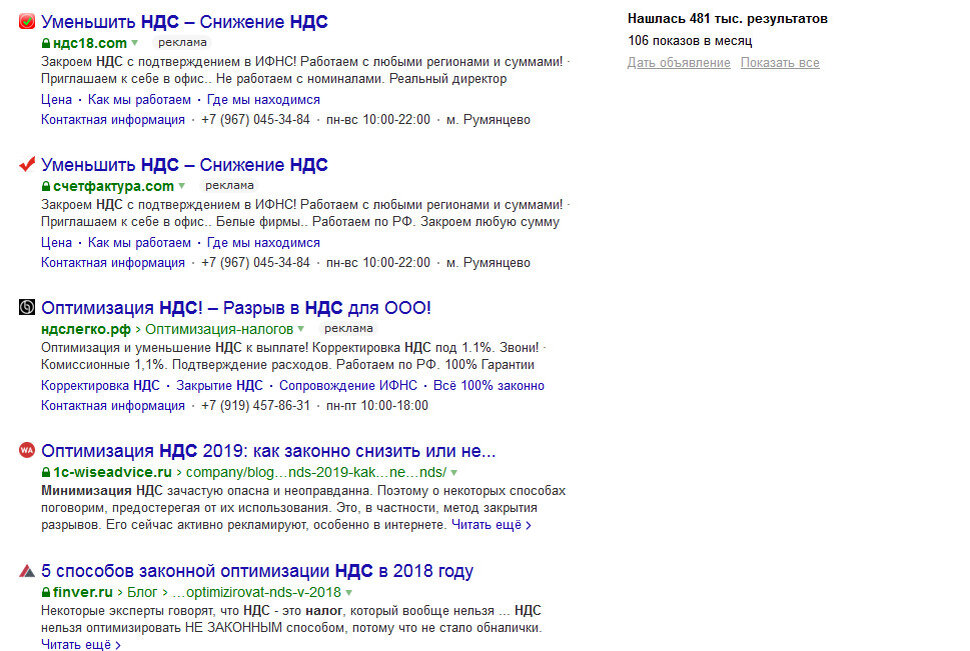Click the company/blog breadcrumb path of 1c-wiseadvice.ru
Viewport: 970px width, 651px height.
(316, 472)
